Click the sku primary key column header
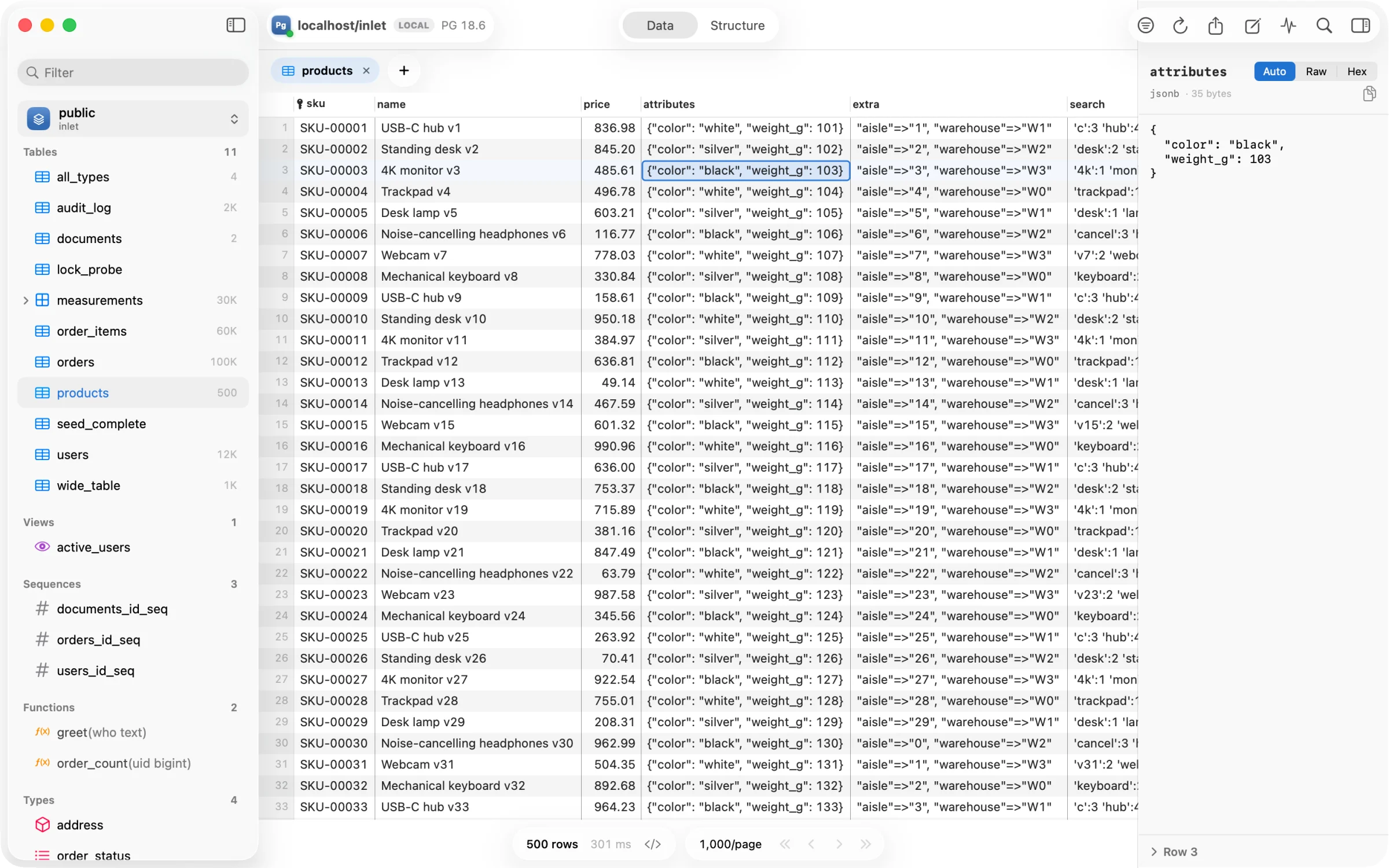The height and width of the screenshot is (868, 1389). pos(334,104)
